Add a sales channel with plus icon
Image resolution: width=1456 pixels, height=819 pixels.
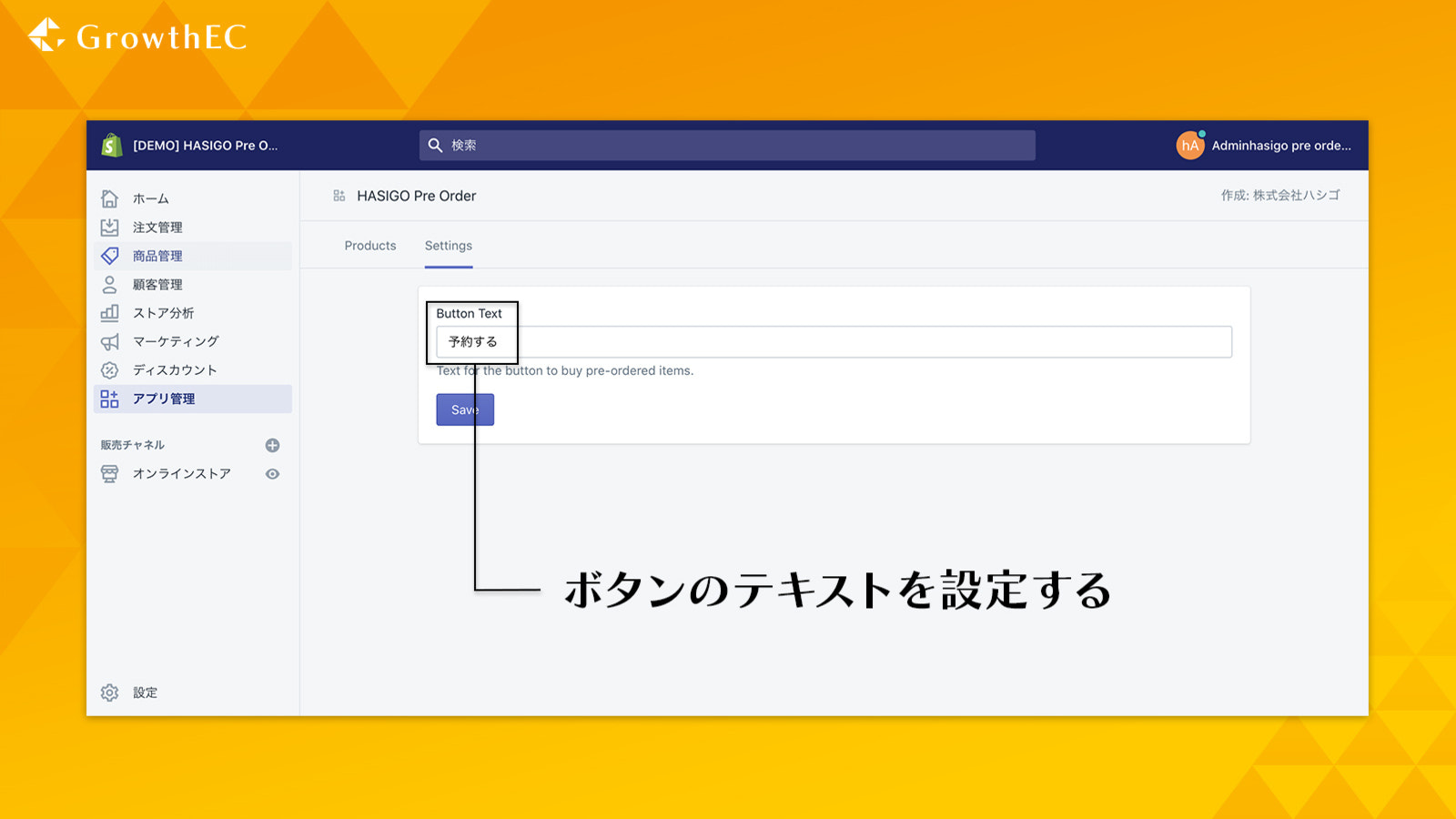coord(272,445)
